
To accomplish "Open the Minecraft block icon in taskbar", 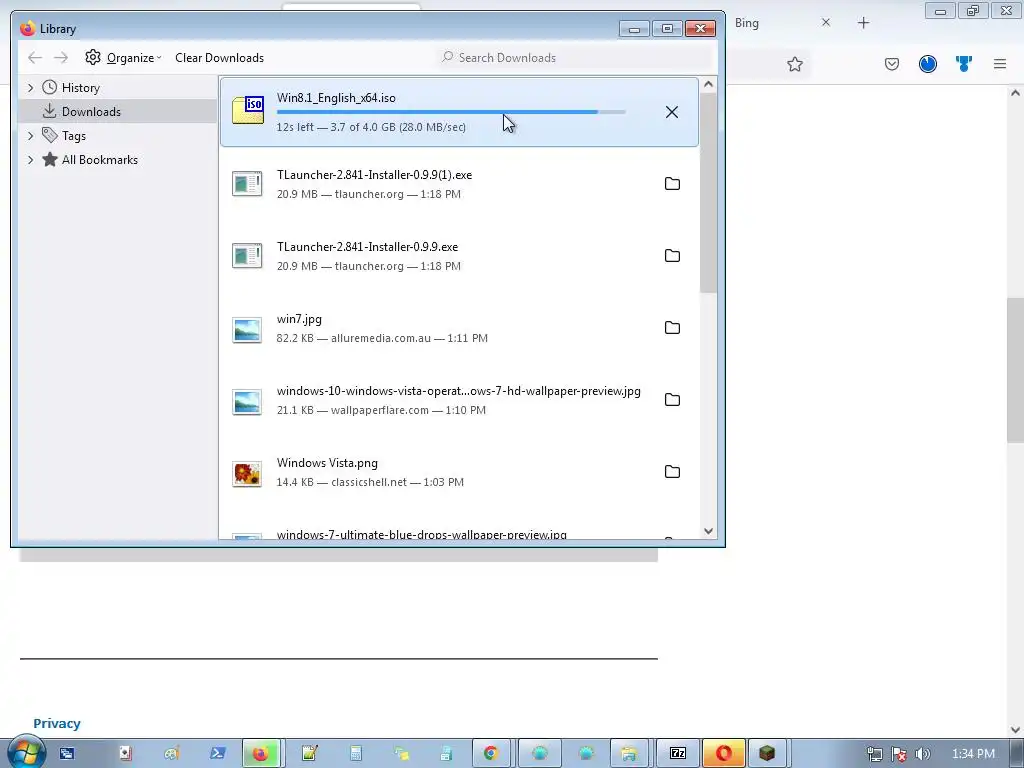I will point(767,754).
